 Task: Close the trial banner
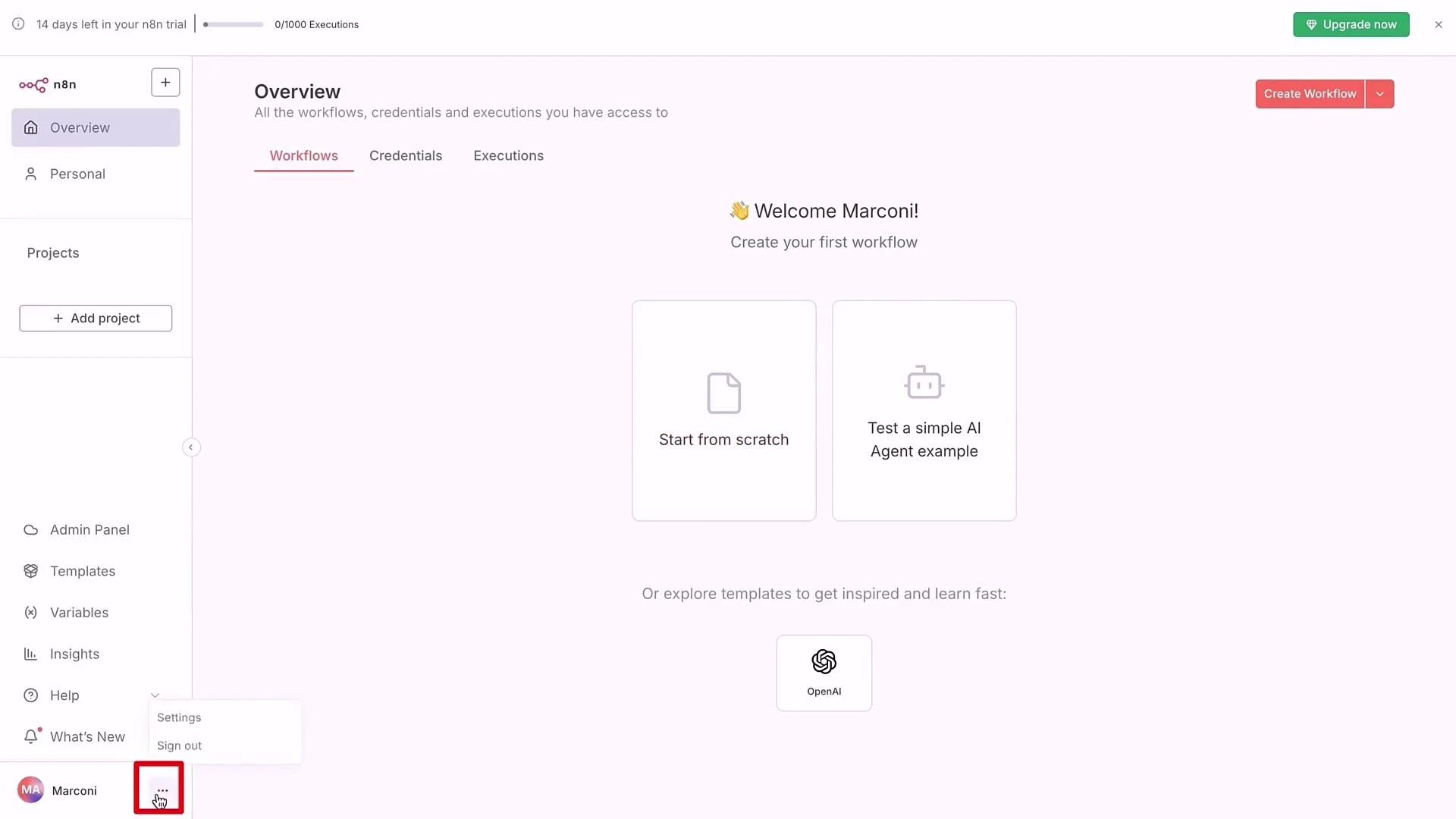(1439, 25)
